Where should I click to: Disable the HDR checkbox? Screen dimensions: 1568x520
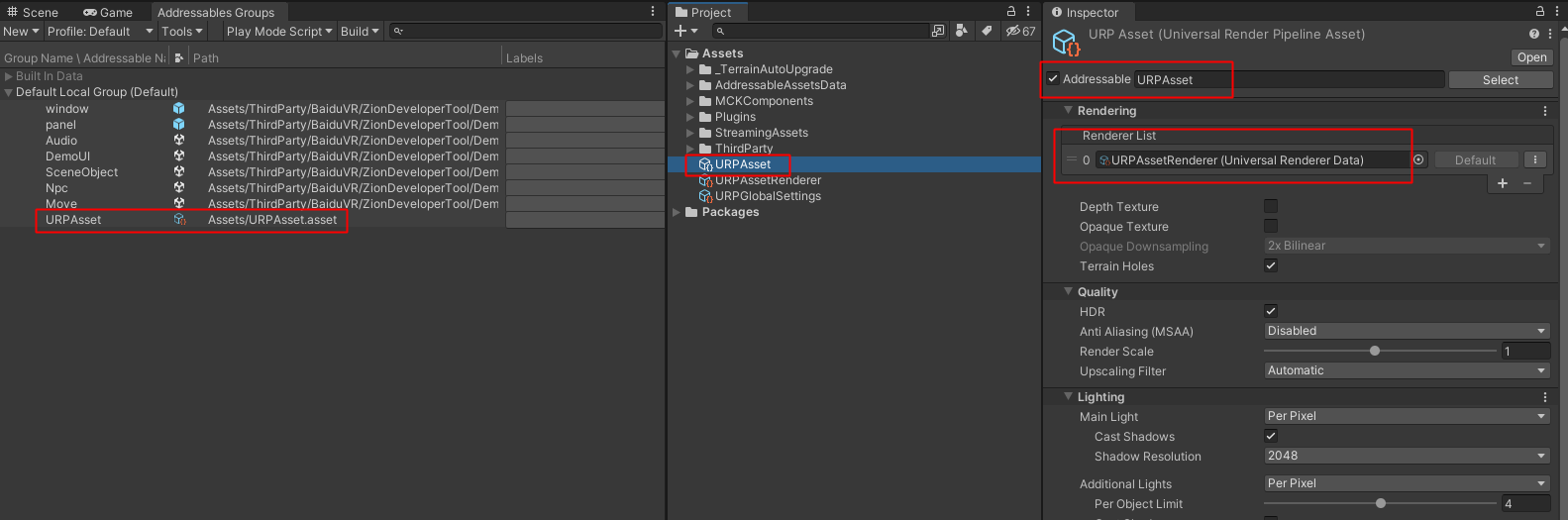pos(1271,311)
